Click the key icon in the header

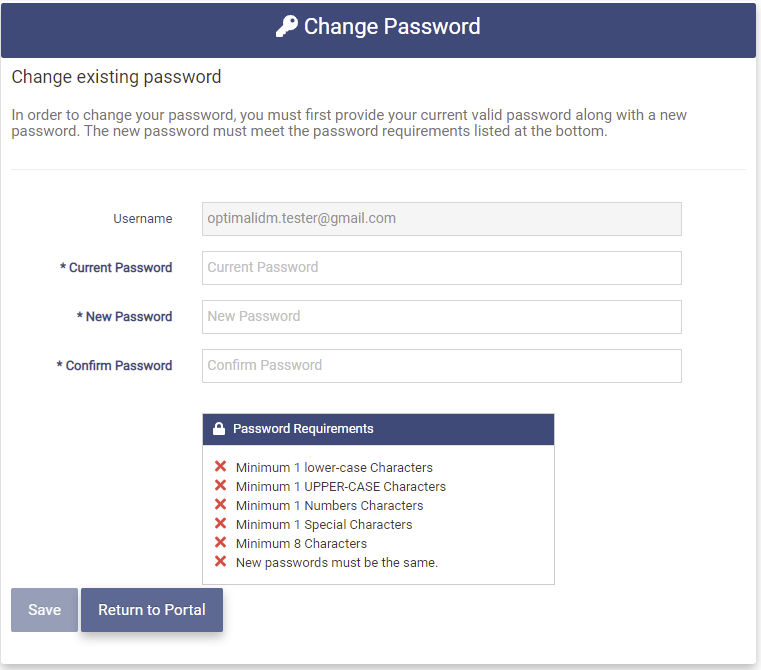pyautogui.click(x=286, y=27)
